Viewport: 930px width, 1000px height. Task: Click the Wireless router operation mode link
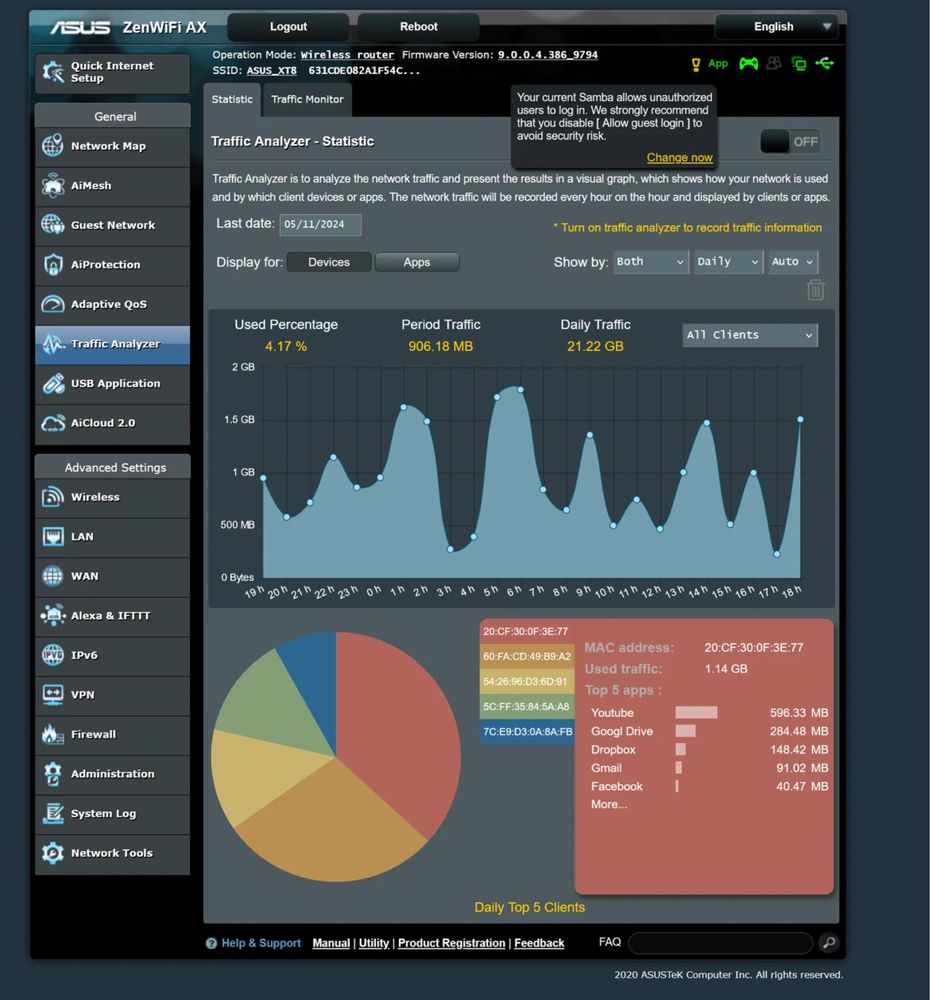[x=347, y=55]
